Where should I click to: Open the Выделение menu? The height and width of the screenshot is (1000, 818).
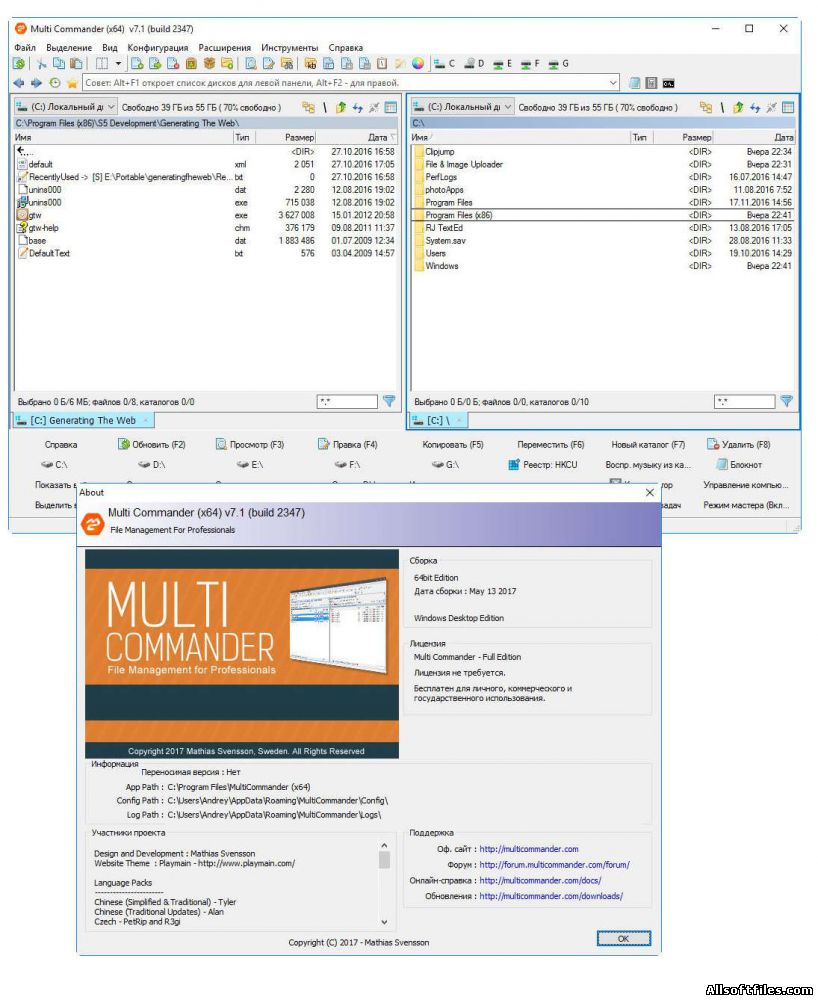69,48
